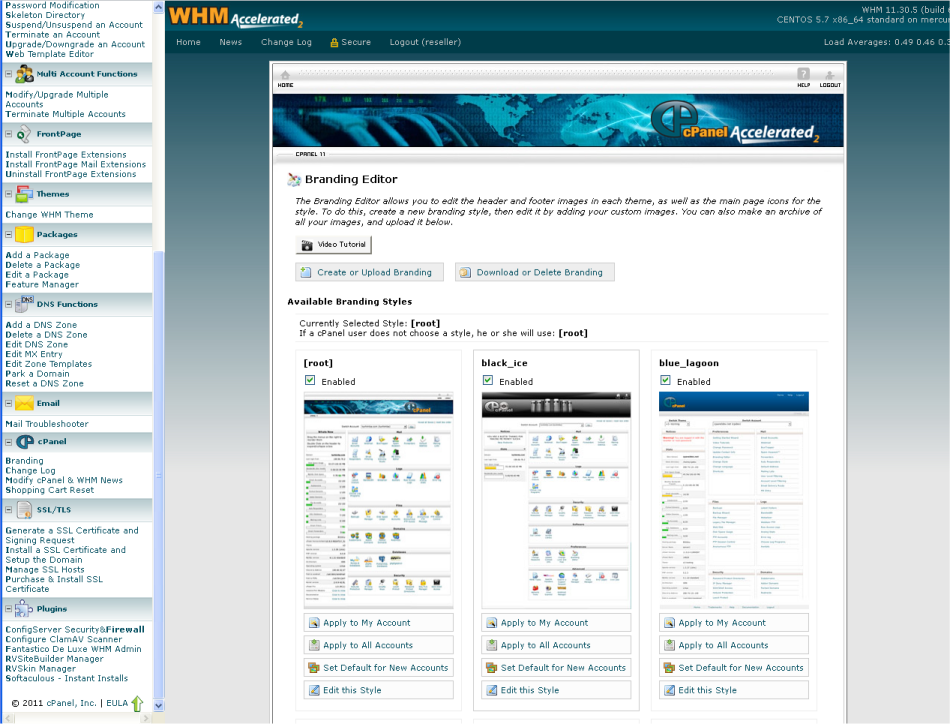The width and height of the screenshot is (950, 724).
Task: Toggle the Enabled checkbox for [root]
Action: (310, 380)
